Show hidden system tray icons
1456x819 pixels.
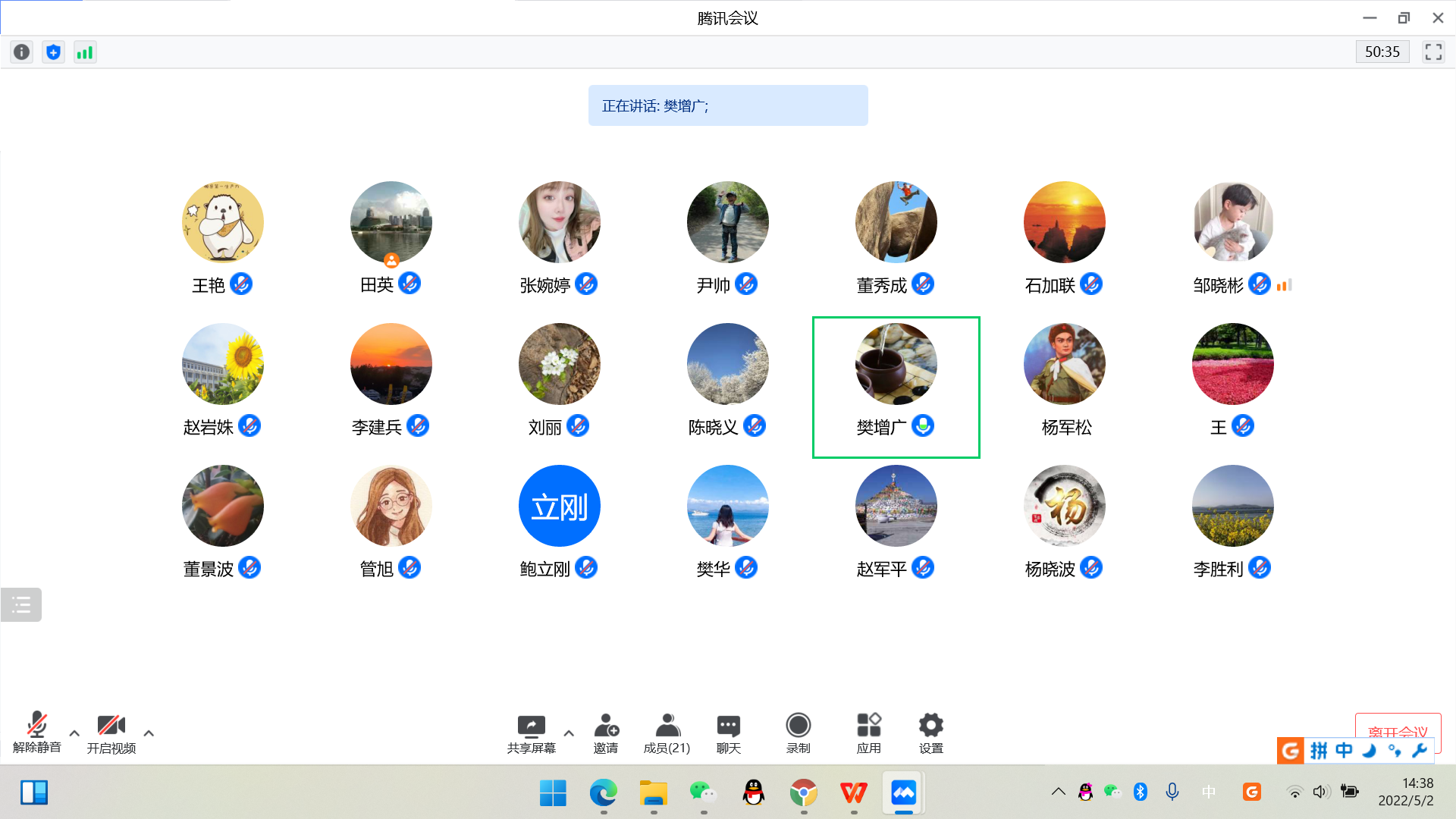click(1059, 792)
